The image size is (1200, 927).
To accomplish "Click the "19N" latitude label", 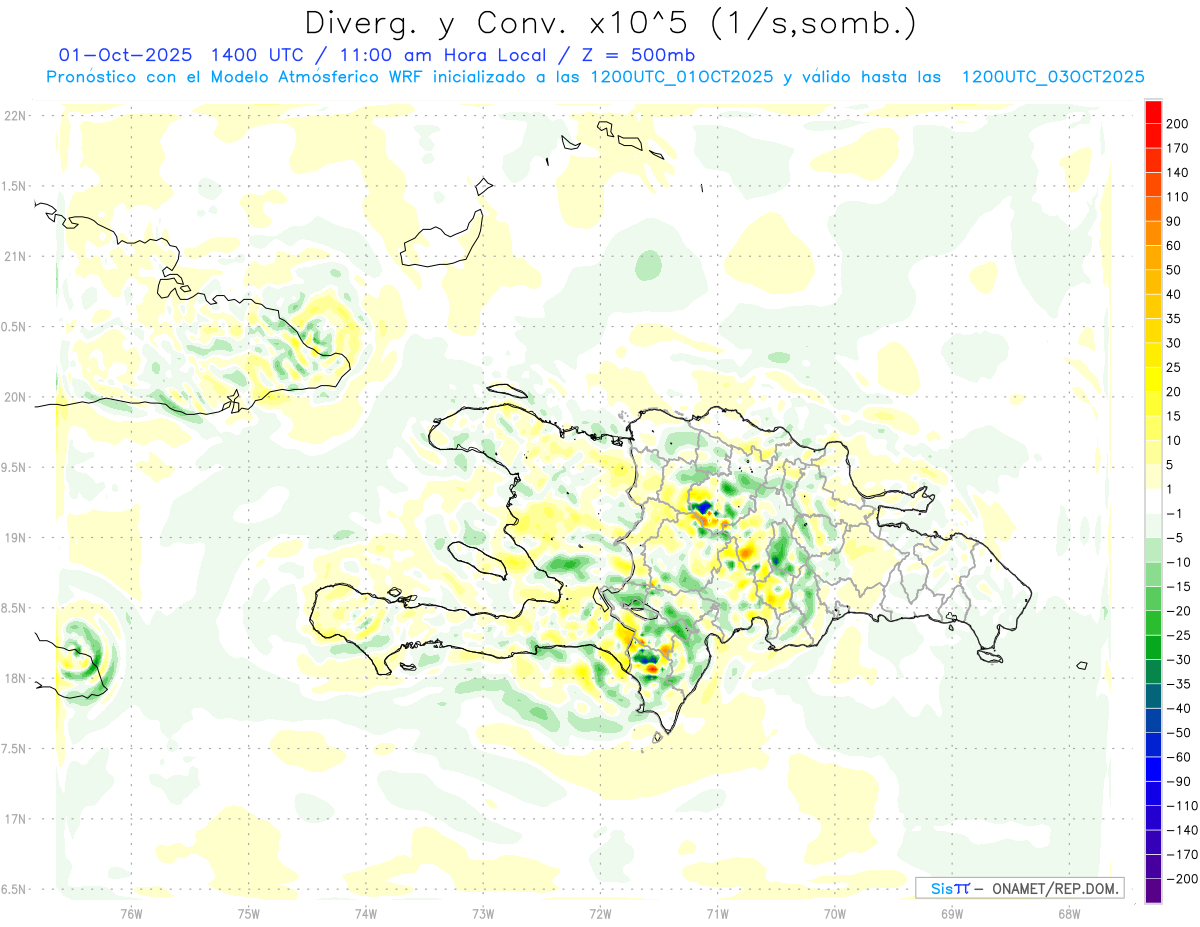I will pos(14,537).
